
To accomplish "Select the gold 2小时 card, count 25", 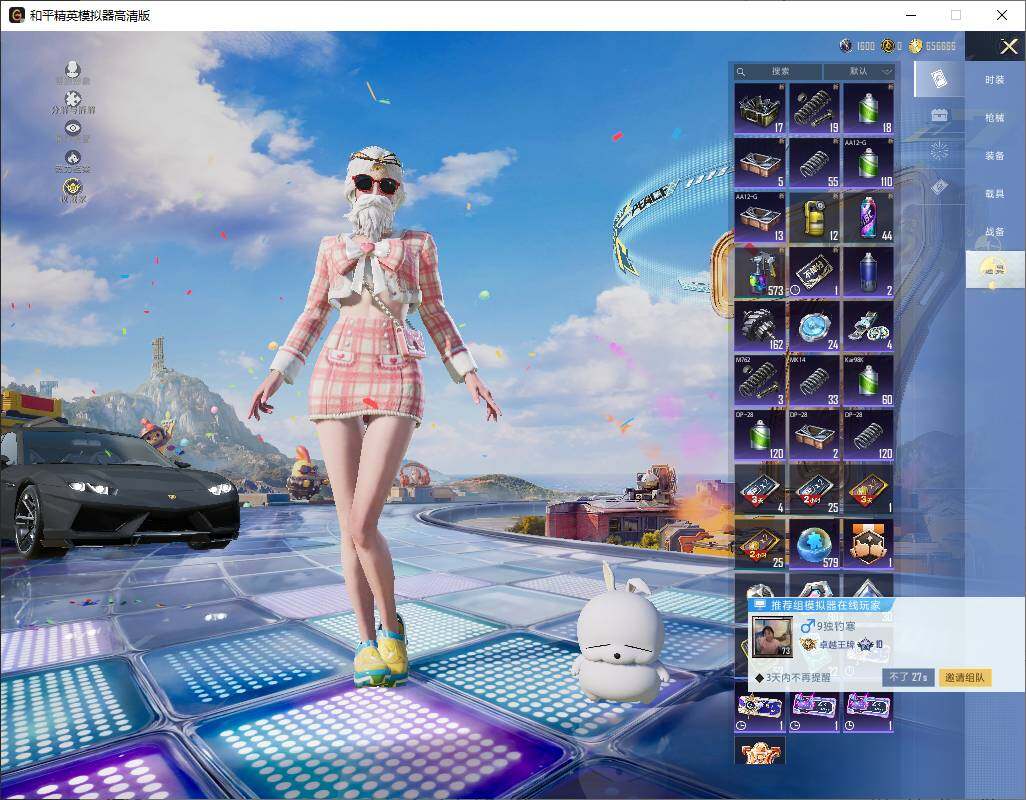I will [x=760, y=544].
